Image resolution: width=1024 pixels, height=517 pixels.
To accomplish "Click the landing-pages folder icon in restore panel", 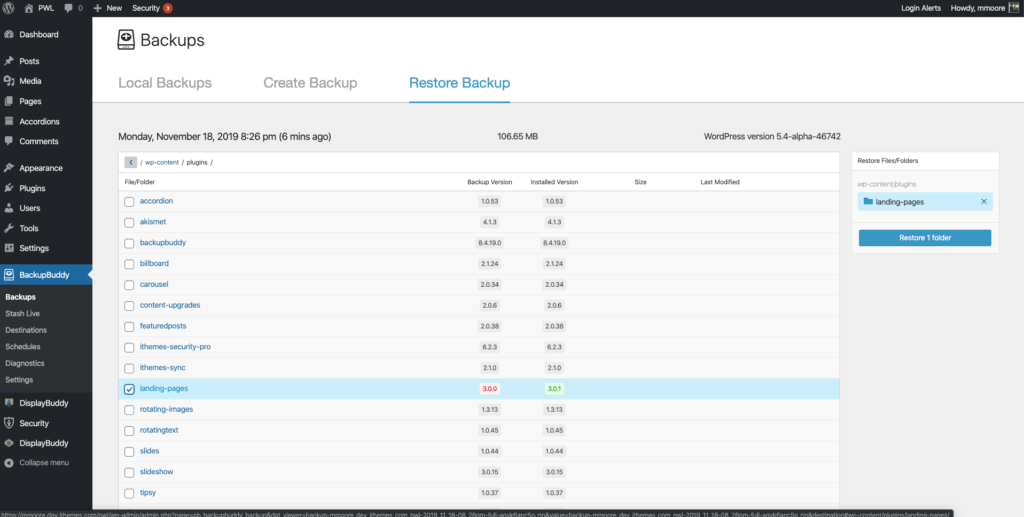I will pyautogui.click(x=868, y=202).
